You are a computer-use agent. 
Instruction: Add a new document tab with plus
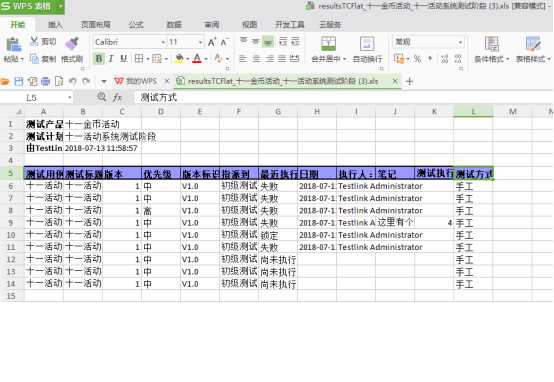[409, 82]
